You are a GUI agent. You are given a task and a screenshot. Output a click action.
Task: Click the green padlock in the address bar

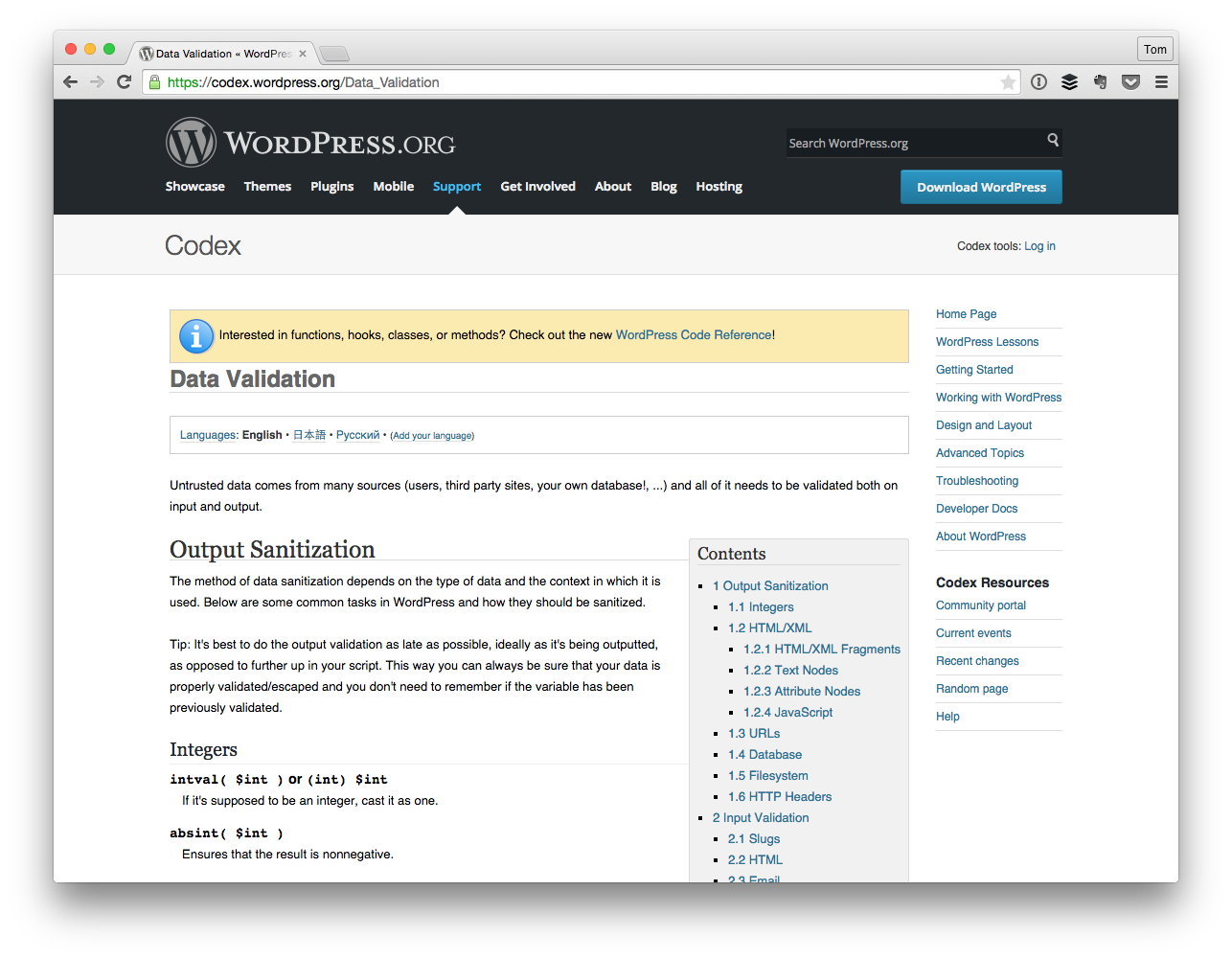154,82
